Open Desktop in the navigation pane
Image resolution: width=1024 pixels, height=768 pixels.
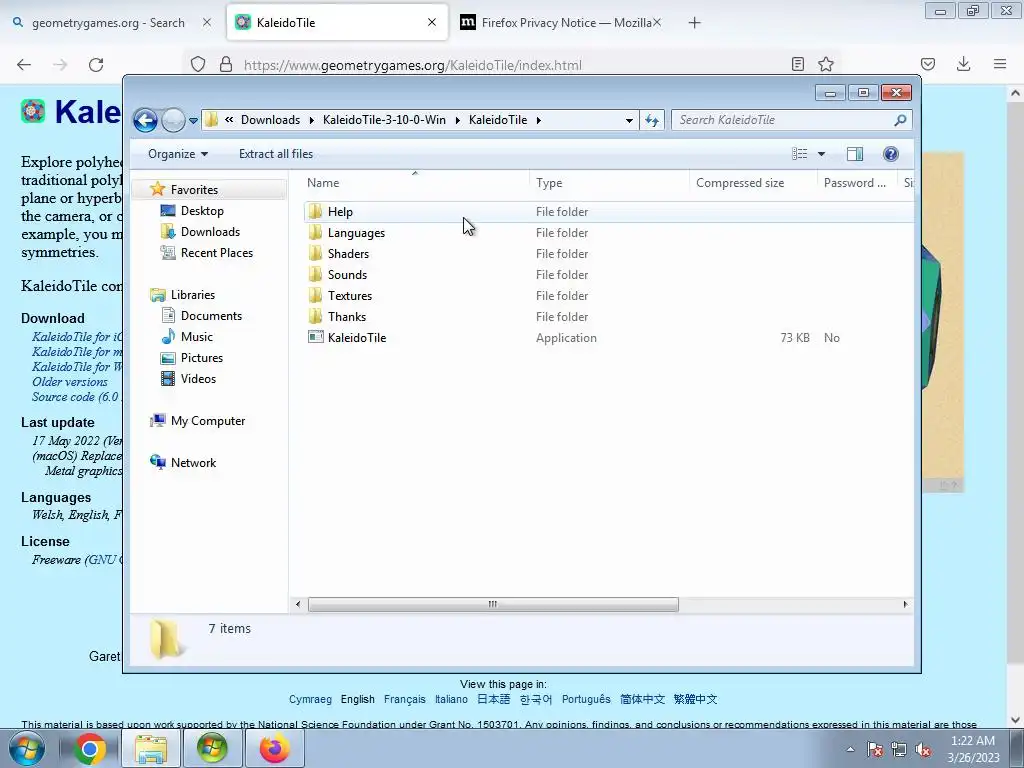coord(202,211)
